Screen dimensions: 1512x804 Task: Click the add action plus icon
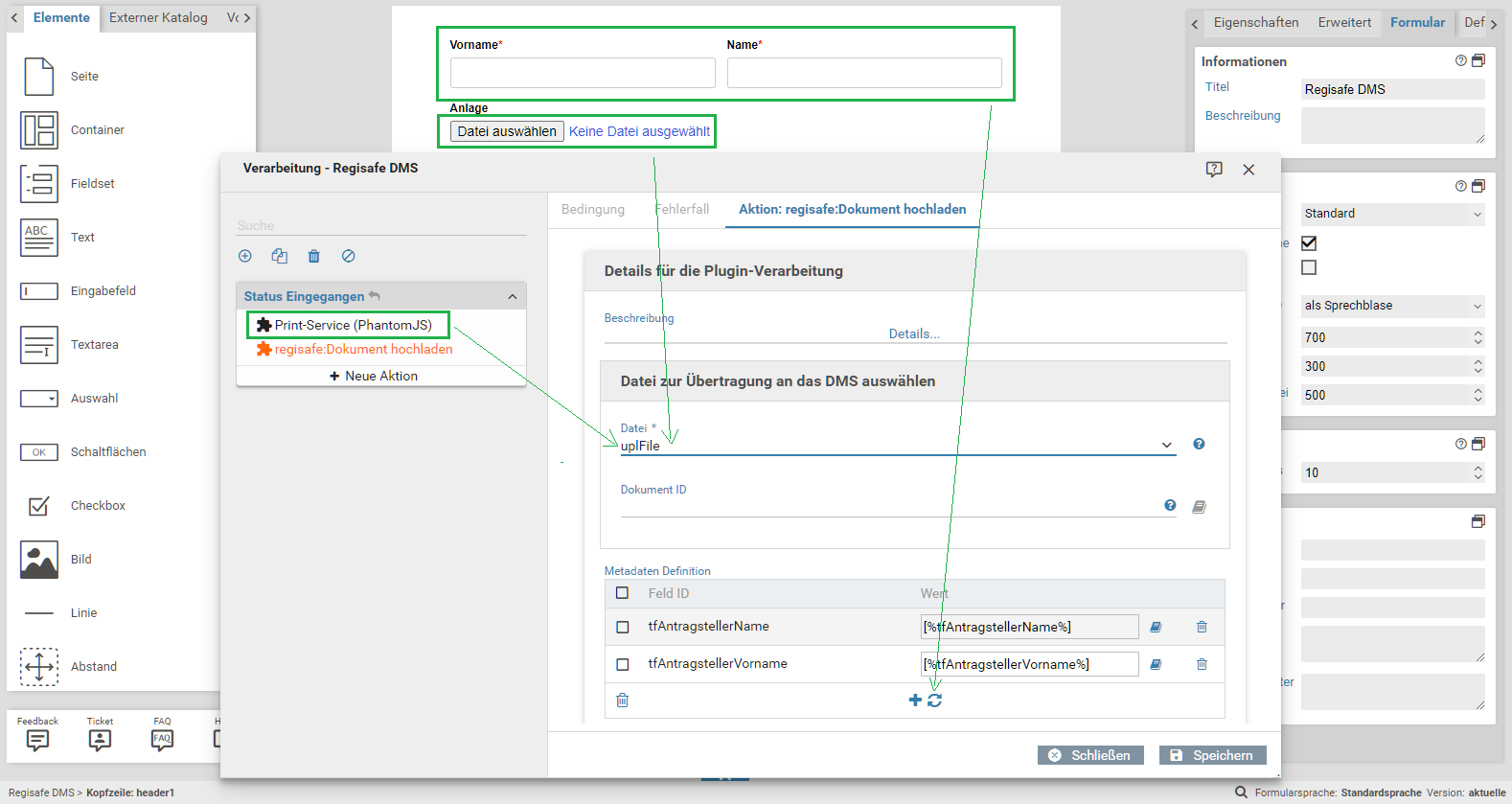coord(245,256)
